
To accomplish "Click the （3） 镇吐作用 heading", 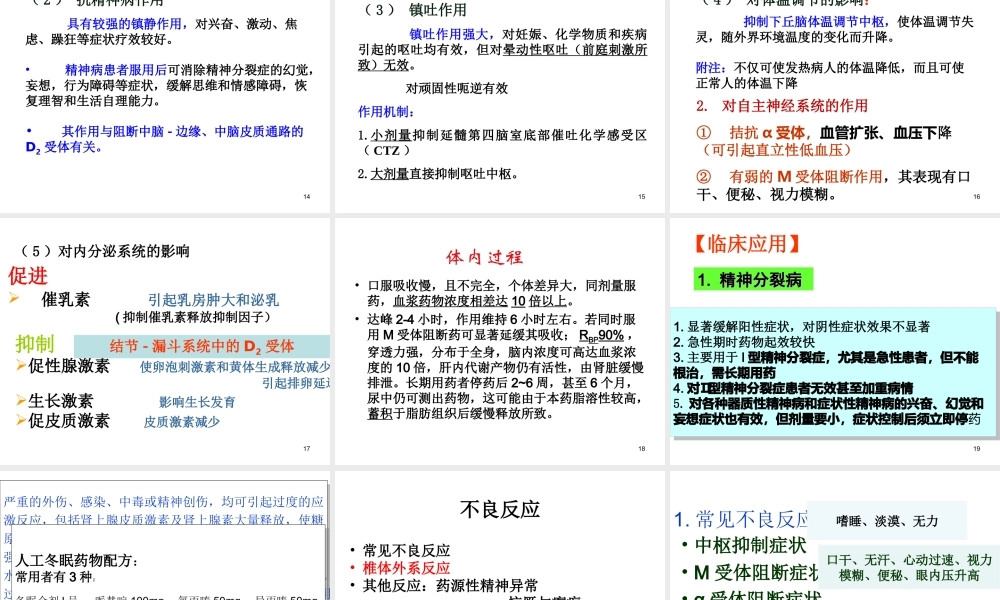I will pyautogui.click(x=413, y=10).
